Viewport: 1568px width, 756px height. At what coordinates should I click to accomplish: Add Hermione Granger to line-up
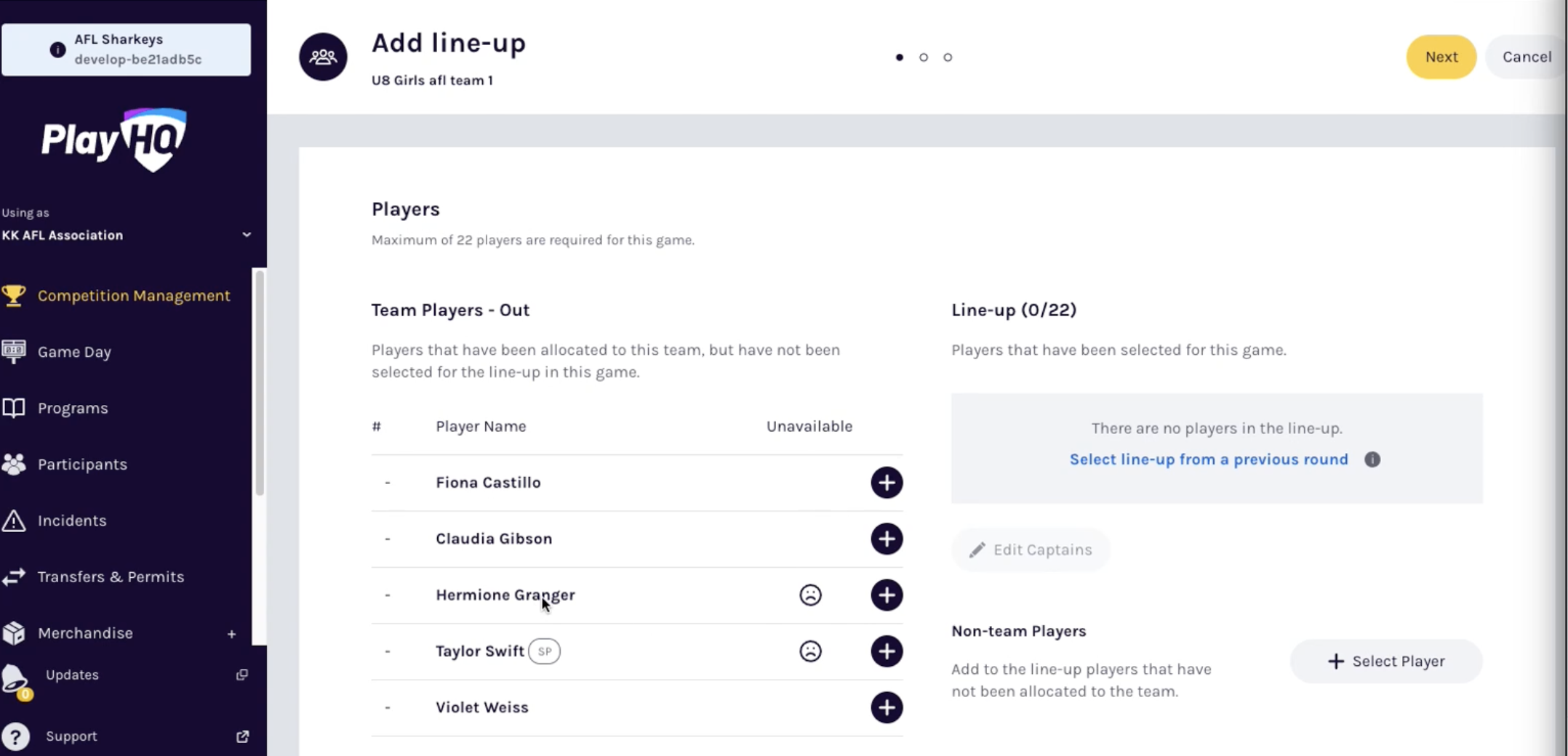pos(887,595)
